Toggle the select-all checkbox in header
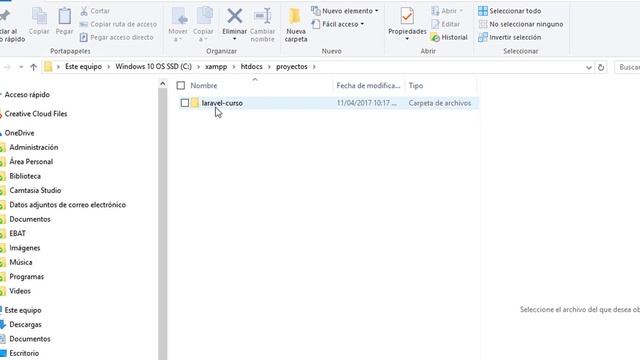Screen dimensions: 640x360 pos(181,85)
